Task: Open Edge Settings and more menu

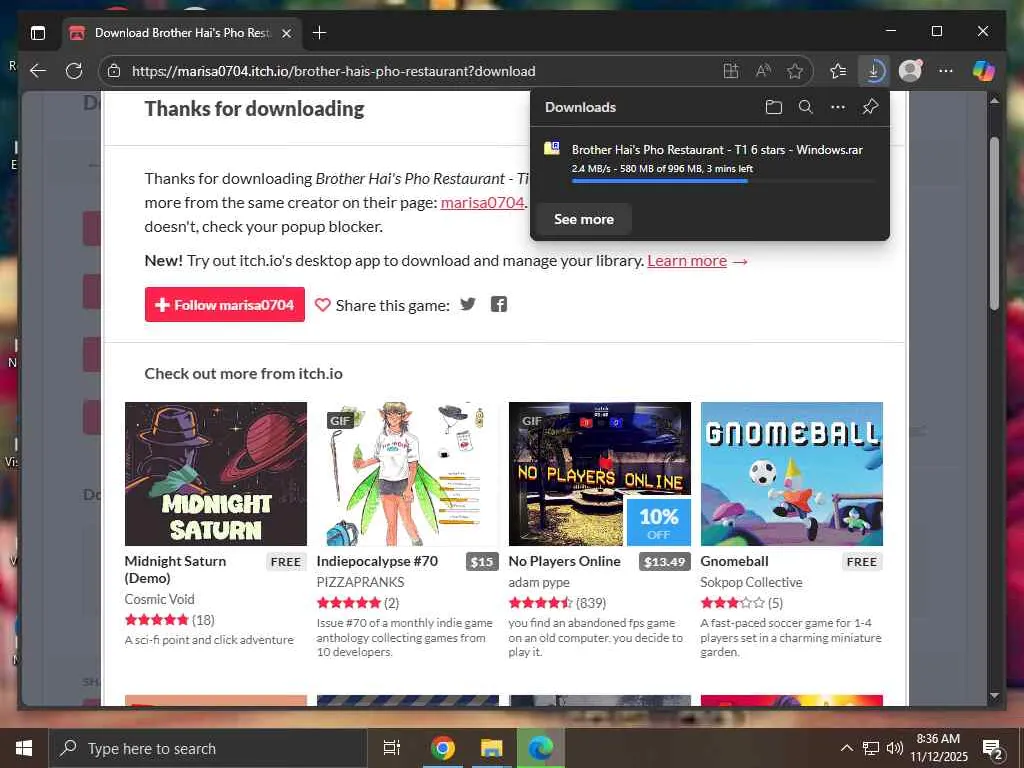Action: click(946, 71)
